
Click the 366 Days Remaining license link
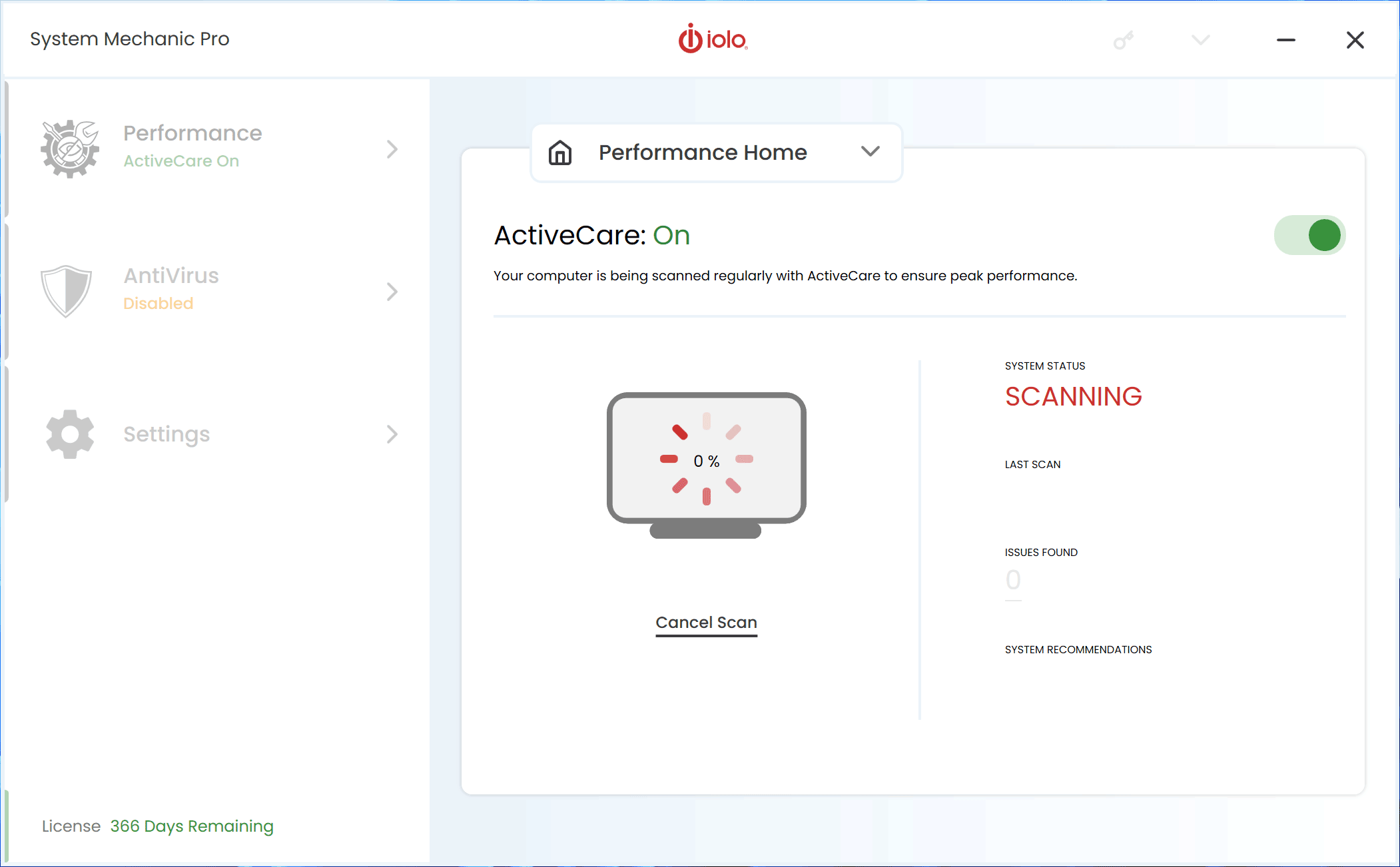[190, 826]
